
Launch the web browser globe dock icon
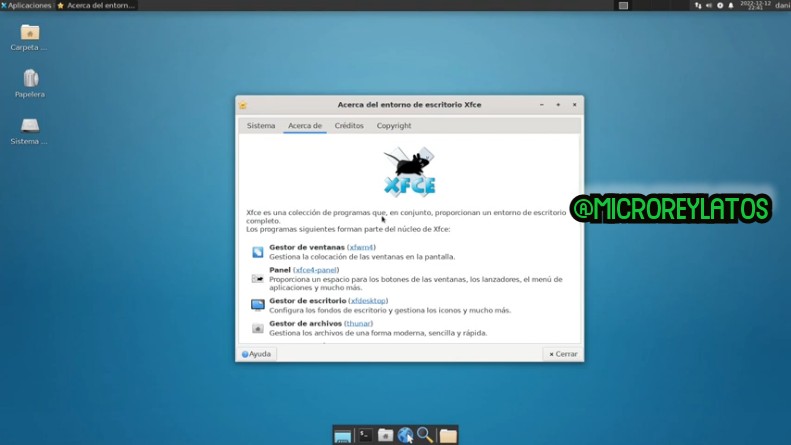[x=405, y=435]
